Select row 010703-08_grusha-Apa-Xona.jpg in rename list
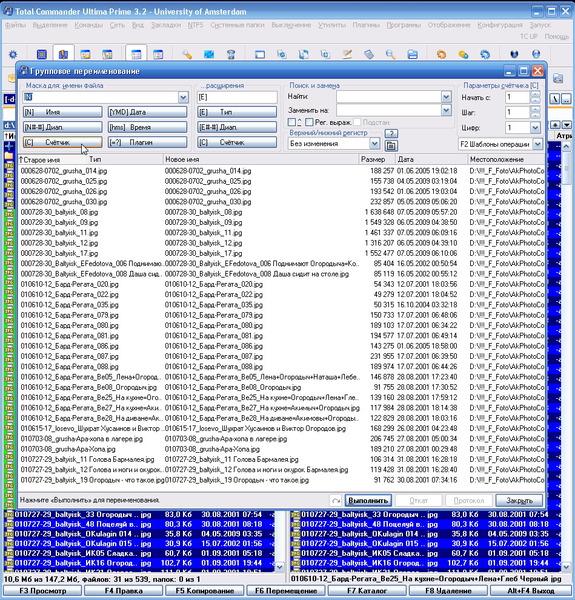The height and width of the screenshot is (600, 575). tap(281, 449)
